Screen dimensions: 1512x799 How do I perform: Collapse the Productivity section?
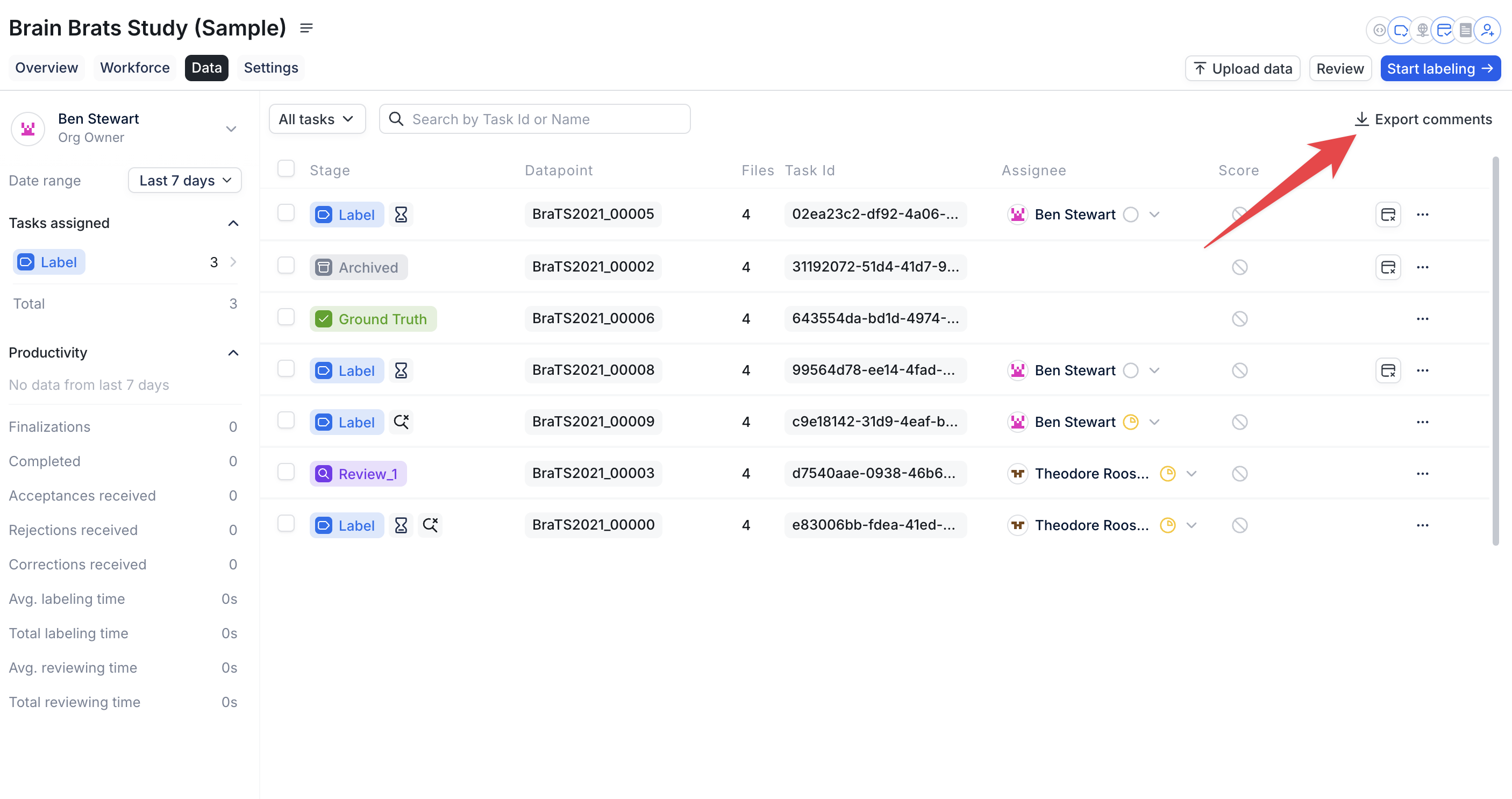tap(233, 353)
